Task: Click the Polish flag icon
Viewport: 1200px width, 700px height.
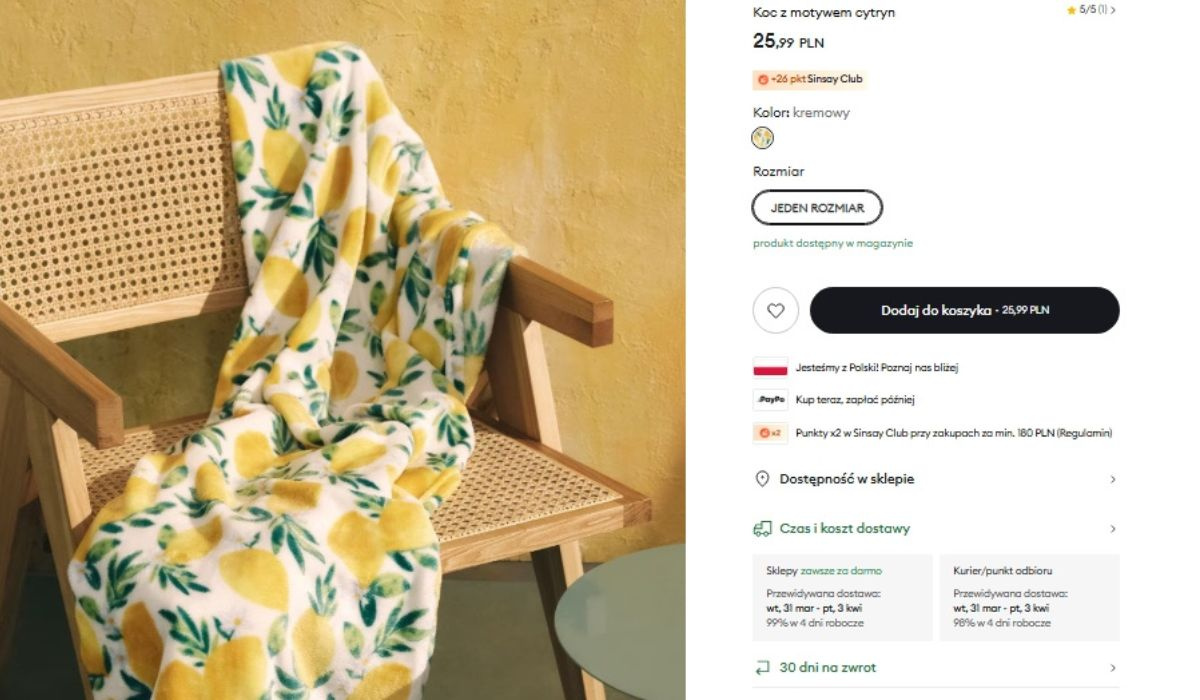Action: [770, 367]
